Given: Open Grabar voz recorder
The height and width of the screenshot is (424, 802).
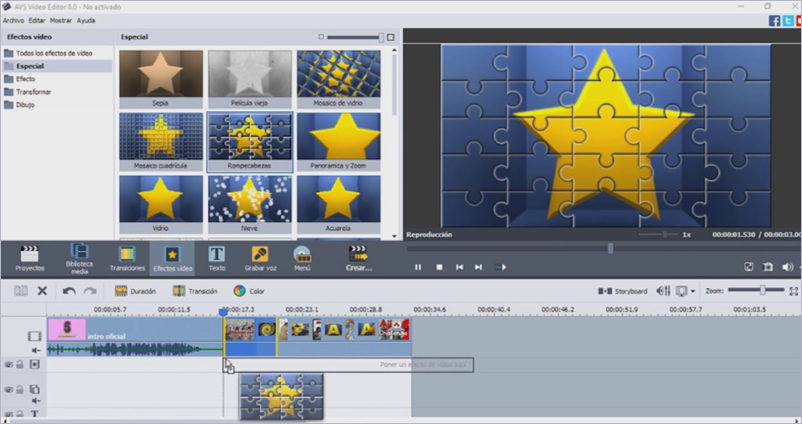Looking at the screenshot, I should 260,258.
